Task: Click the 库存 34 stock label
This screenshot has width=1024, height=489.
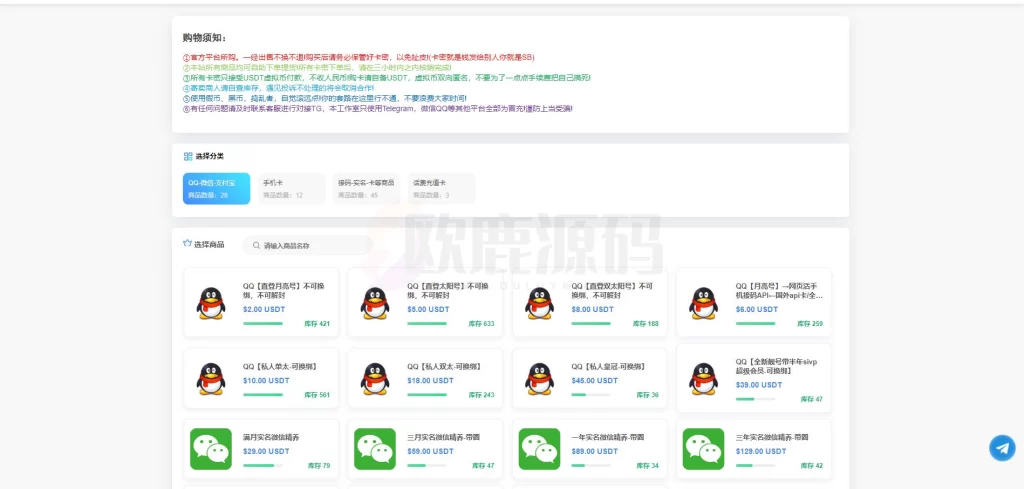Action: tap(647, 466)
